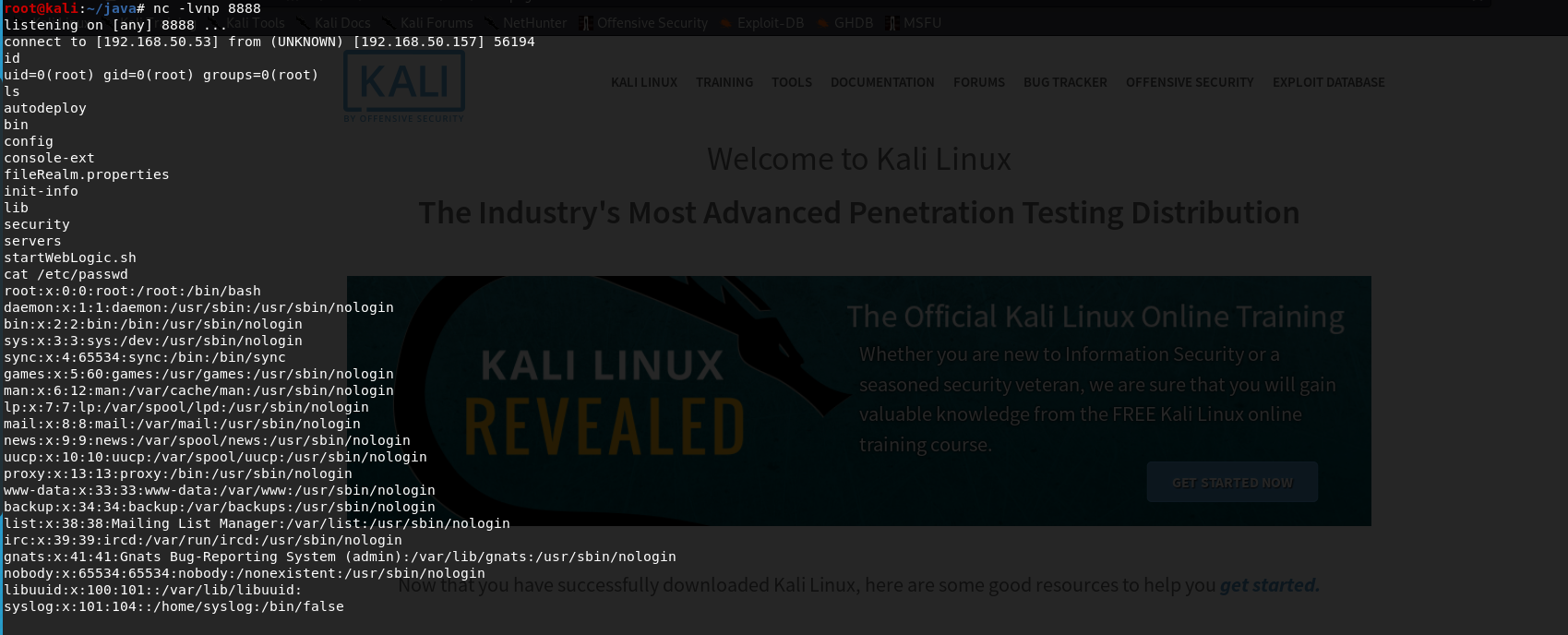
Task: Click 'uid=0(root) gid=0(root) groups=0(root)' output line
Action: pyautogui.click(x=161, y=75)
